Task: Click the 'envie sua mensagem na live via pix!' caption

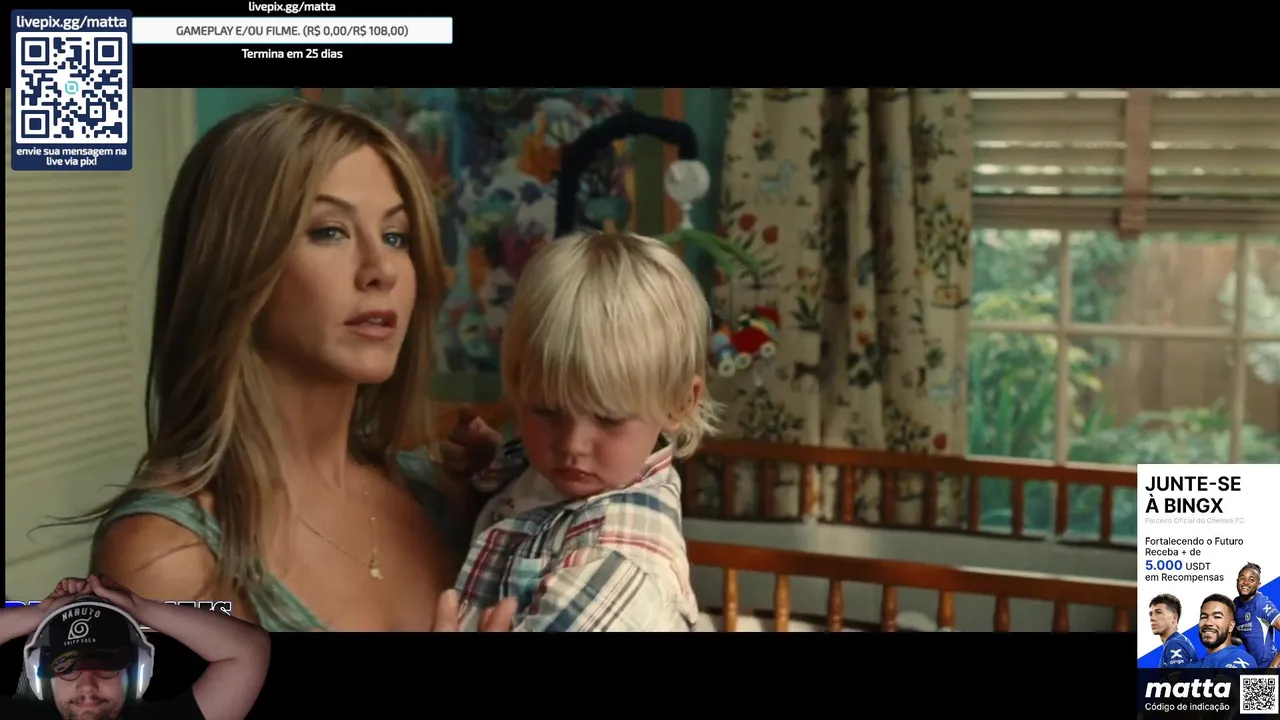Action: (x=72, y=156)
